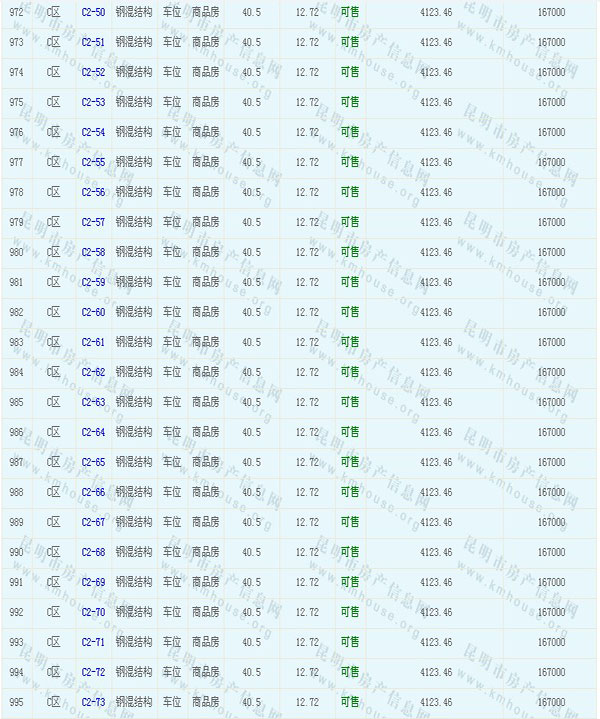Open the C2-67 unit link

(x=93, y=522)
